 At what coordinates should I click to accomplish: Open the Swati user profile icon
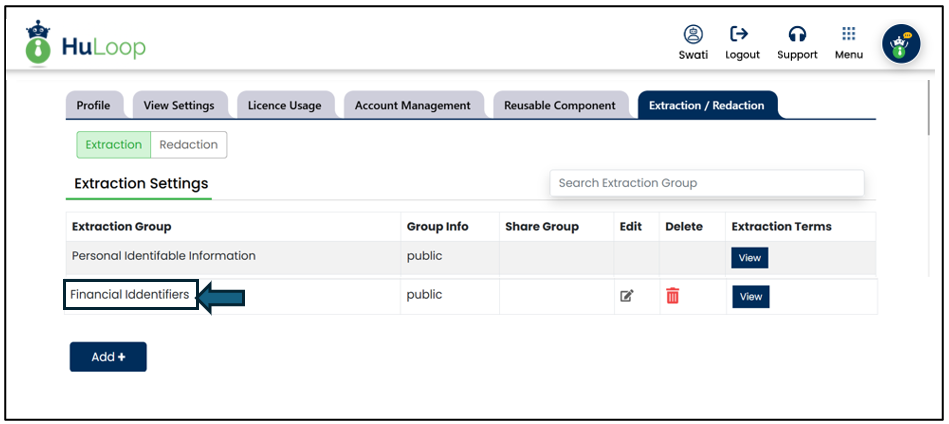693,34
